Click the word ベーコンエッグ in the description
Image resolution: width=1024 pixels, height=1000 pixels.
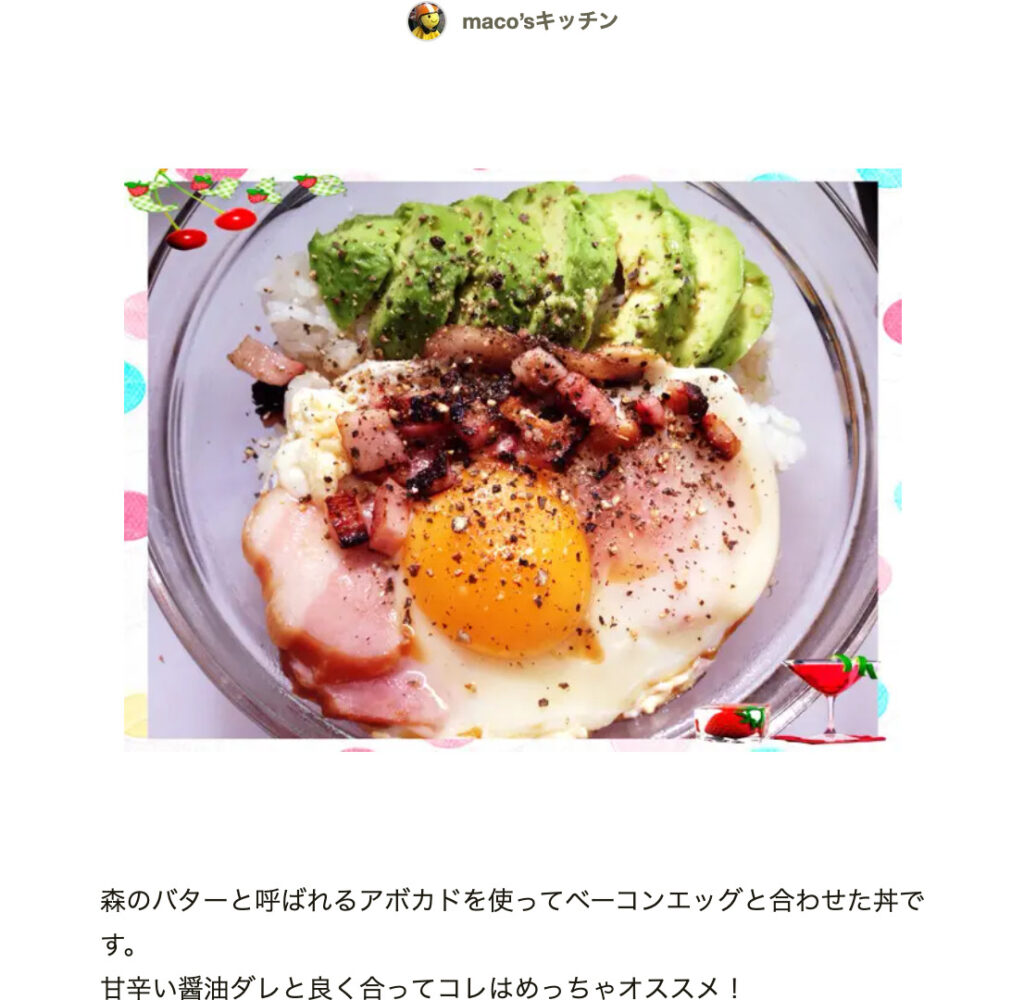pos(654,901)
